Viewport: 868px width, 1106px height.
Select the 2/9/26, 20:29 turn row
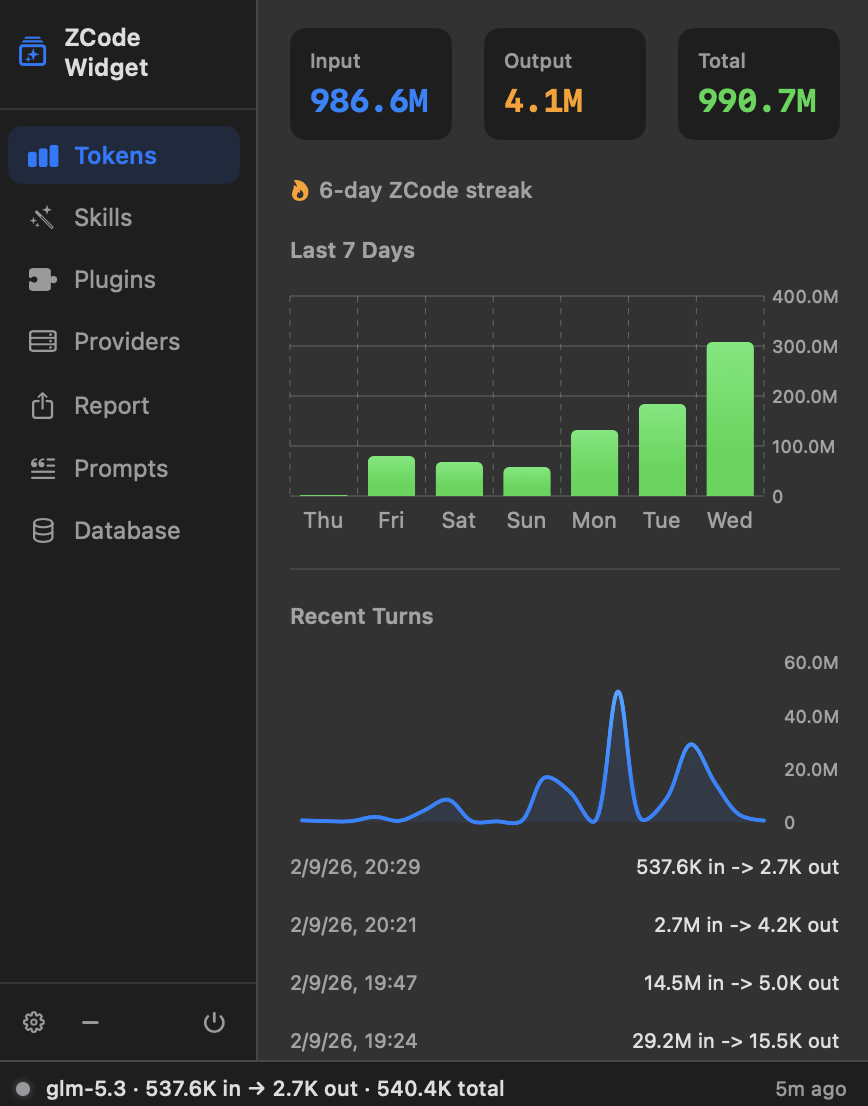pos(565,867)
